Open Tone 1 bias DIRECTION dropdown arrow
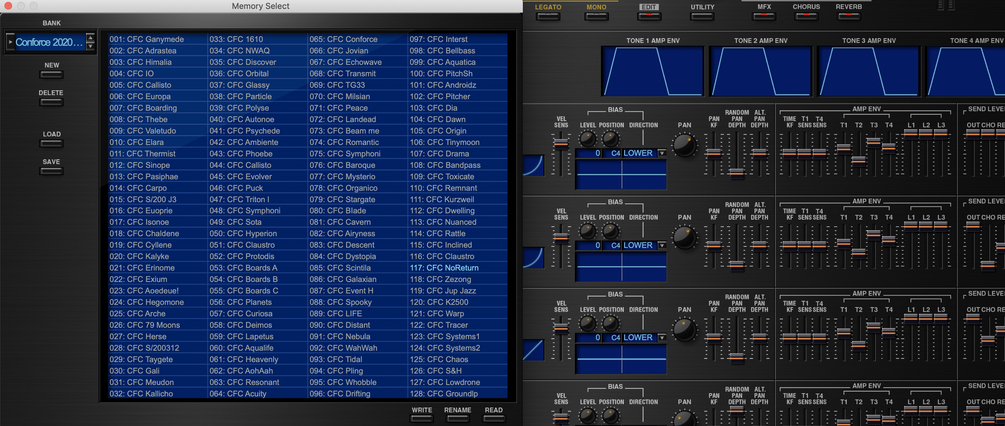1005x426 pixels. (662, 154)
